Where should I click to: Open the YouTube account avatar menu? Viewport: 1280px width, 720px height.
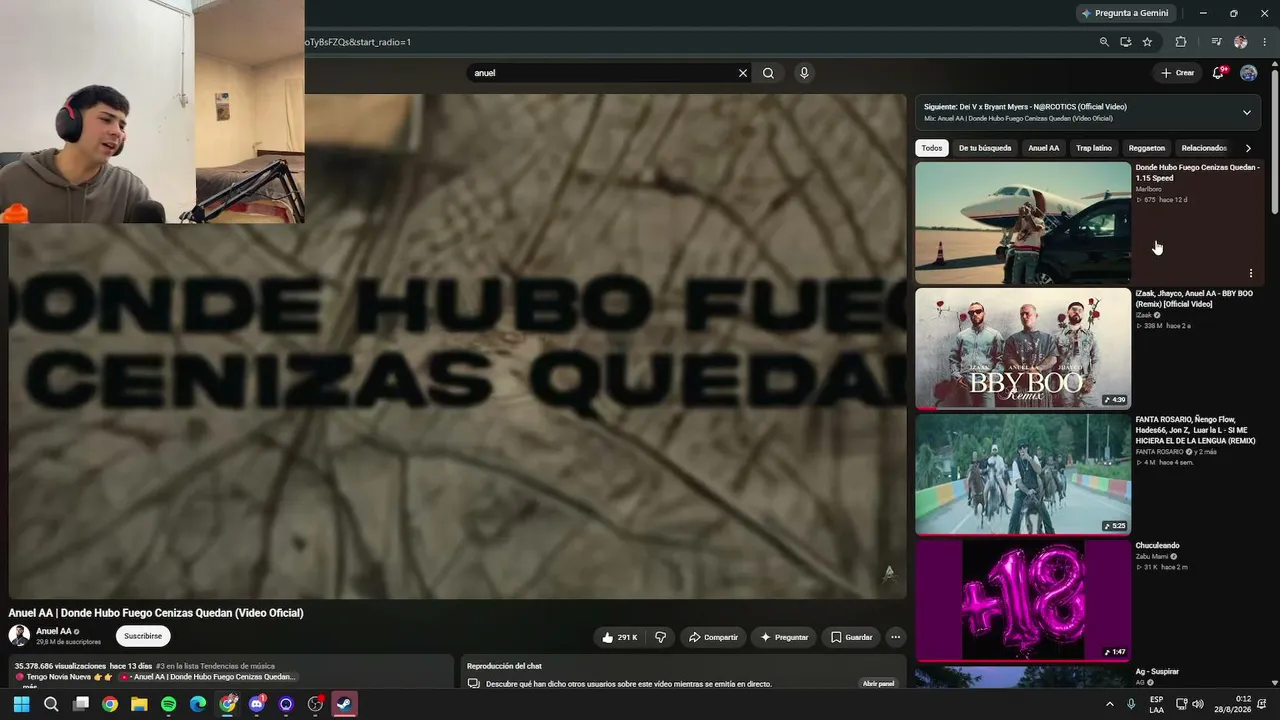pyautogui.click(x=1248, y=73)
